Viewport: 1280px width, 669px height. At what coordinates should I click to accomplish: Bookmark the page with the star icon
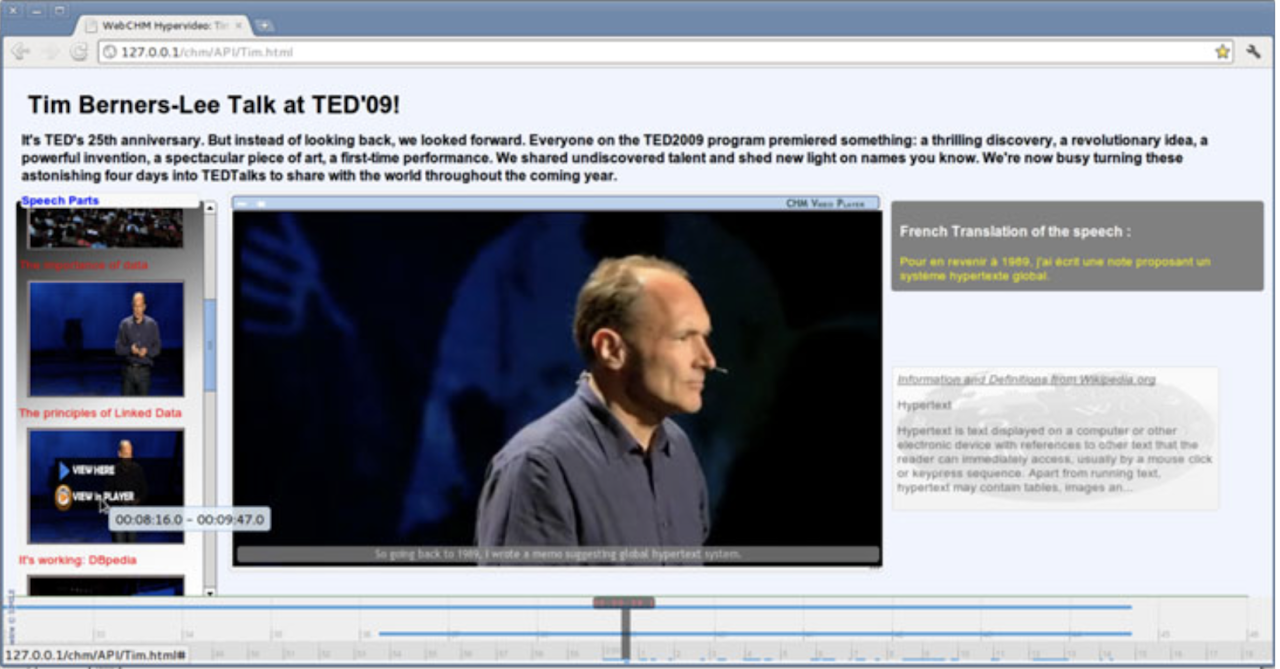[x=1222, y=52]
